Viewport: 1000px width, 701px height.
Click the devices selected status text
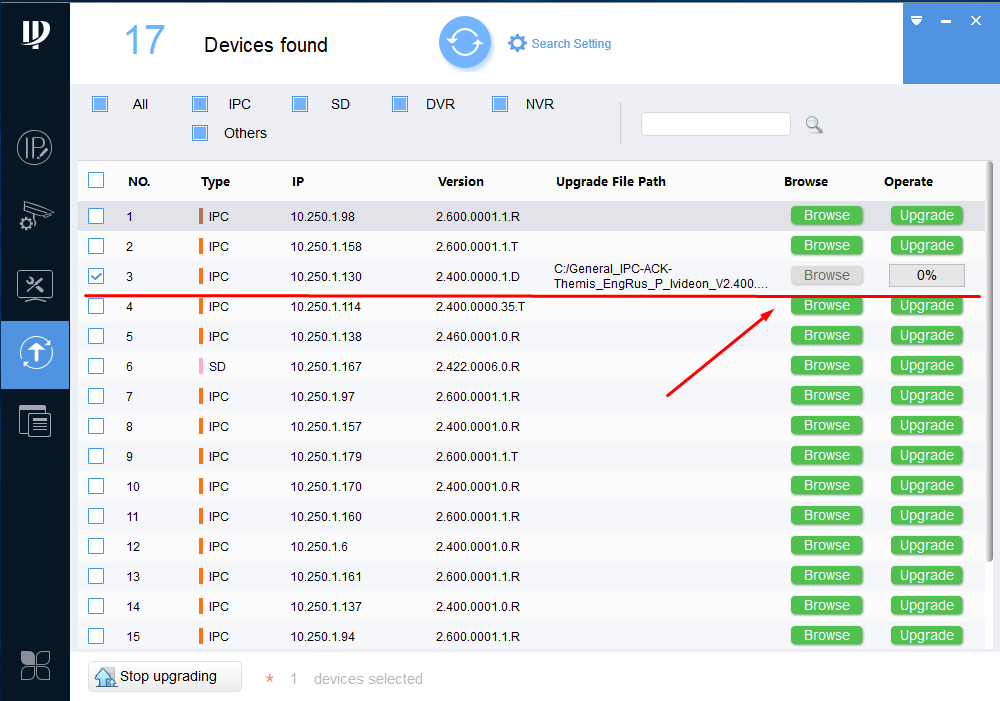click(368, 679)
